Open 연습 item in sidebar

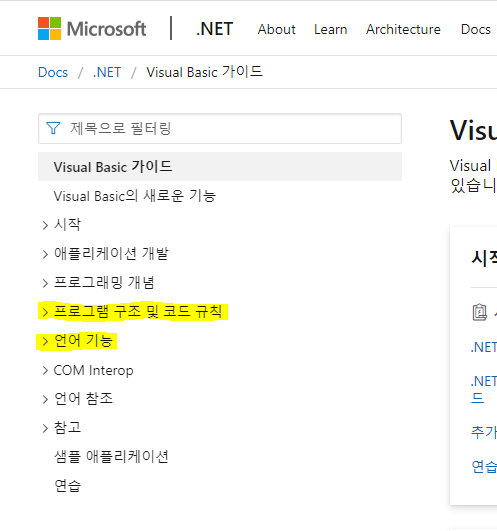coord(67,486)
